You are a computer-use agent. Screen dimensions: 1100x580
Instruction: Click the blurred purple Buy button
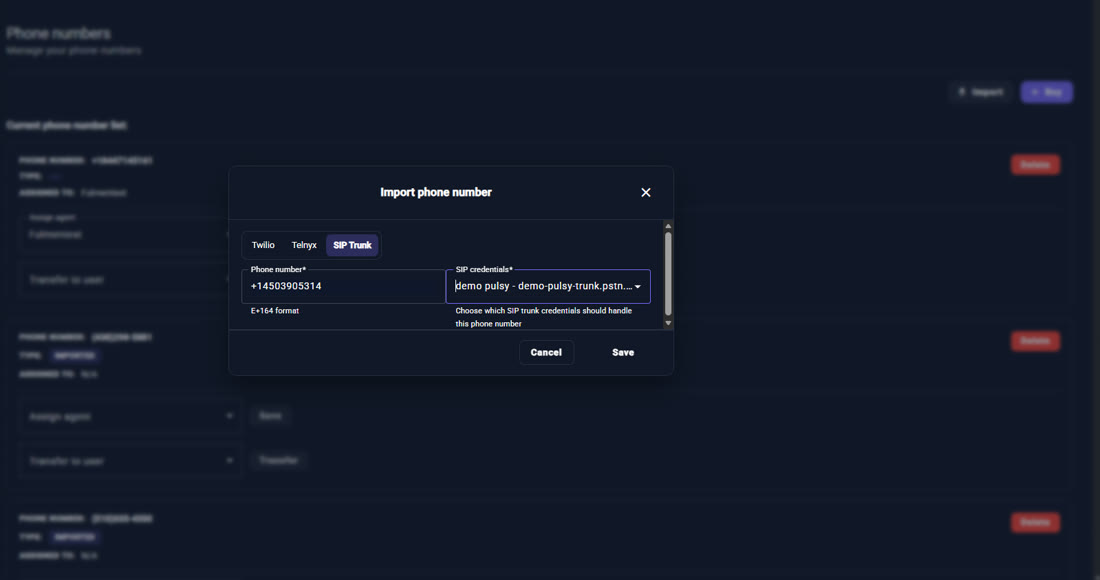[1046, 92]
